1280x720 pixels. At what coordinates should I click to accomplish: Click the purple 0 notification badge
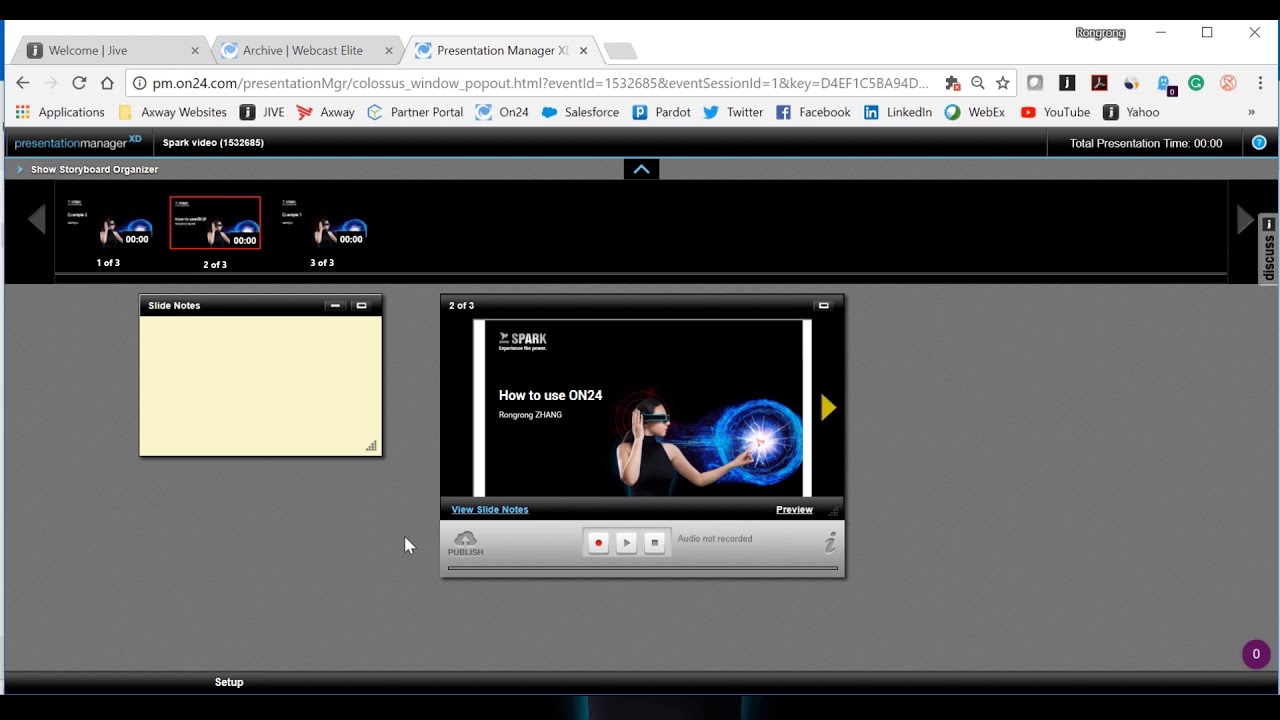click(1256, 654)
